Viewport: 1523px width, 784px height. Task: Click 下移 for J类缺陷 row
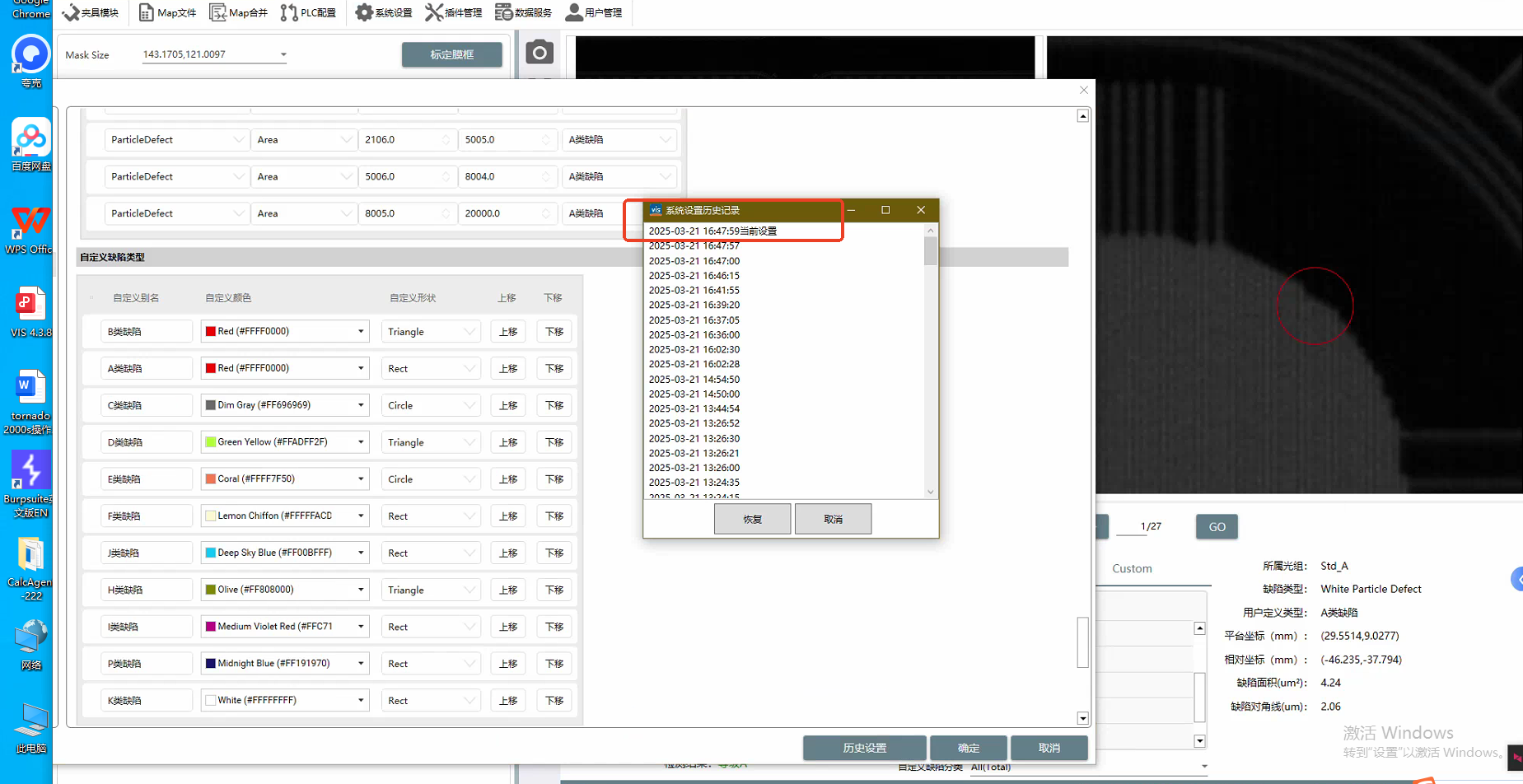pos(554,553)
